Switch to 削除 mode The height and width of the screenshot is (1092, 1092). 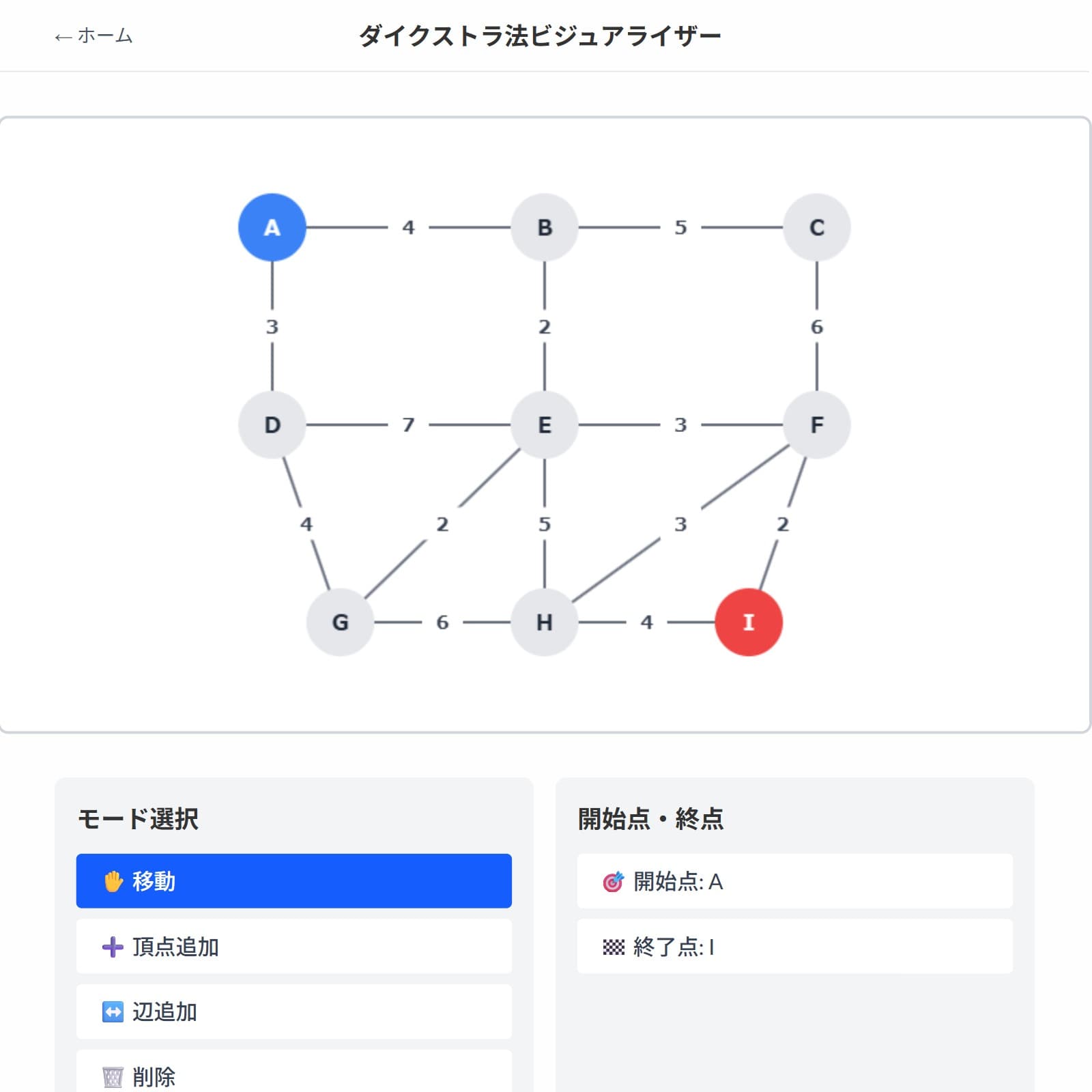(293, 1075)
